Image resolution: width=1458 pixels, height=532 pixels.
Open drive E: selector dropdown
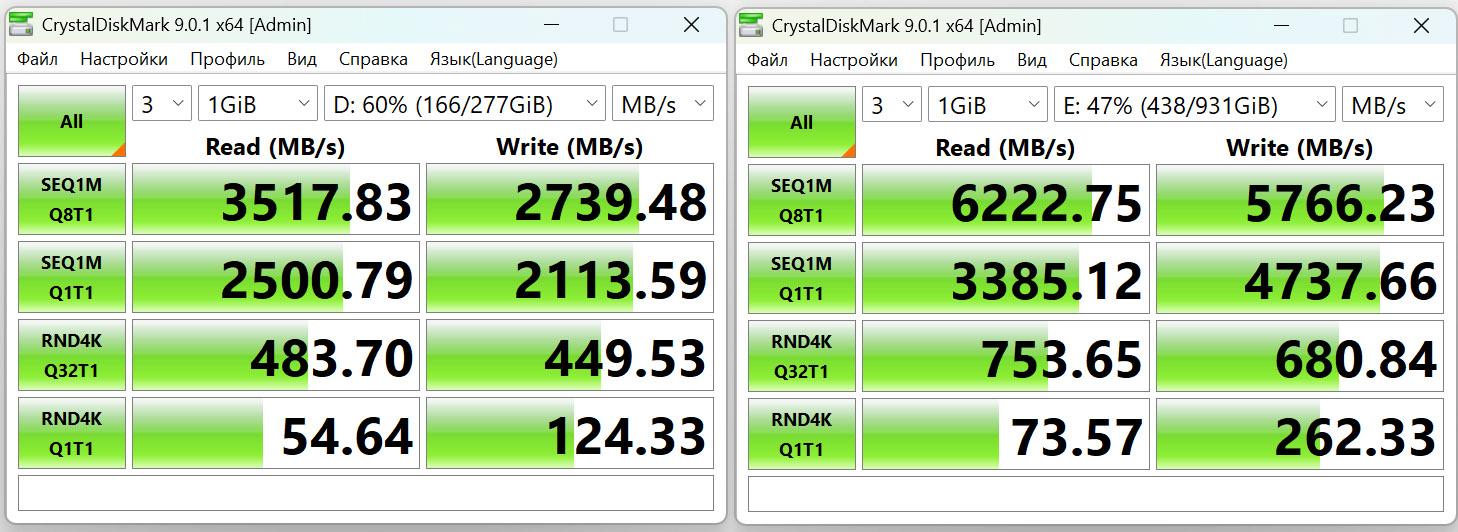pyautogui.click(x=1195, y=104)
